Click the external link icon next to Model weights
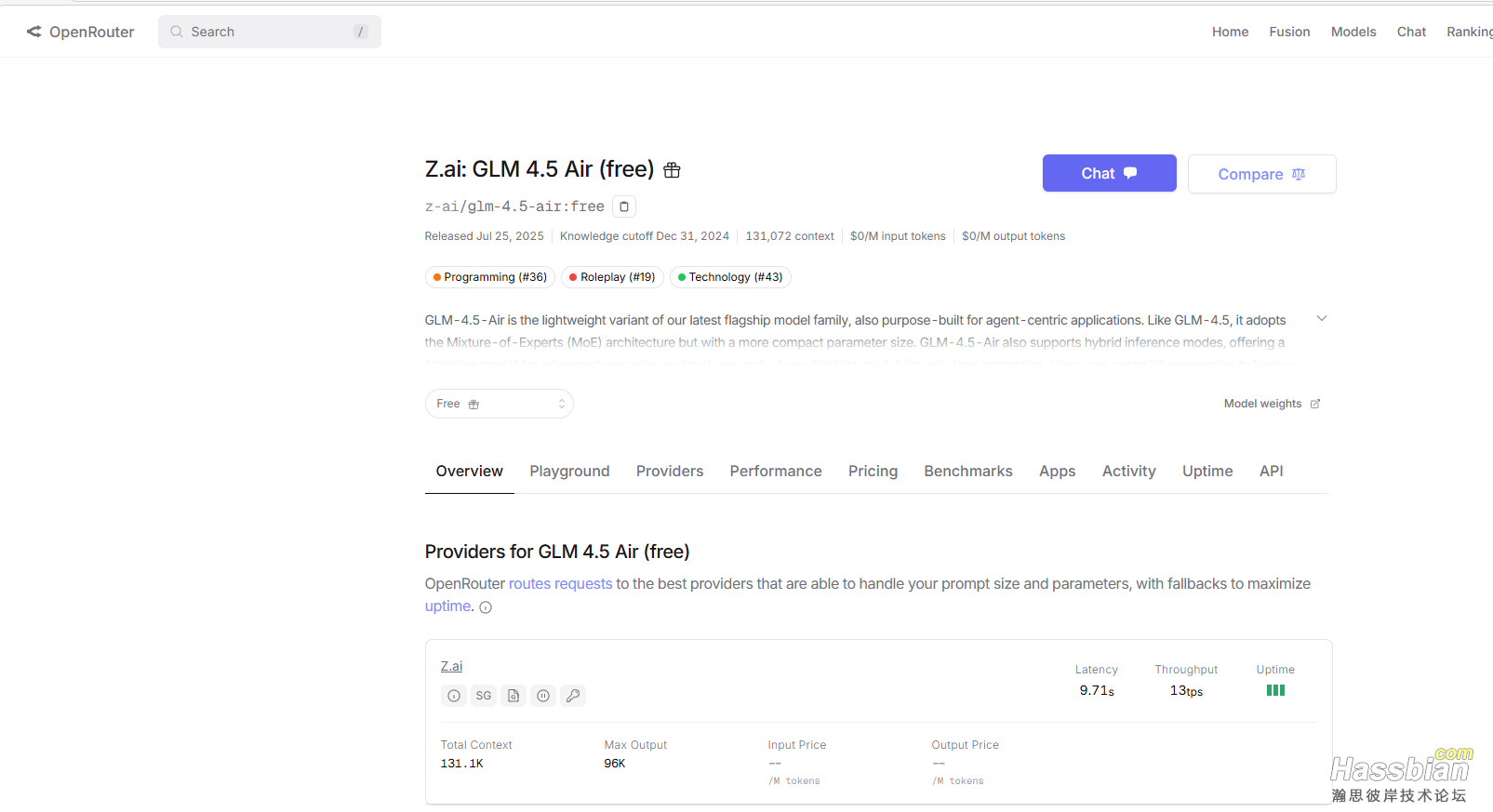 (x=1315, y=404)
